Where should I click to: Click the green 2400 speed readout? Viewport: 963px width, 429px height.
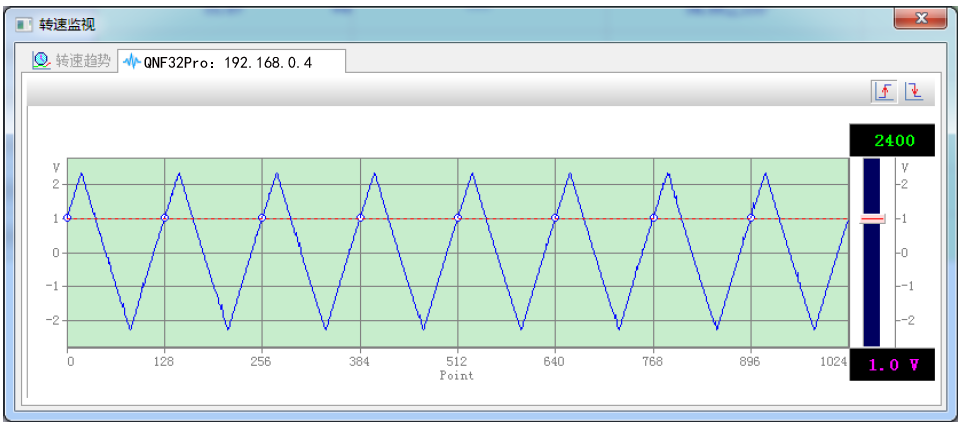click(892, 141)
